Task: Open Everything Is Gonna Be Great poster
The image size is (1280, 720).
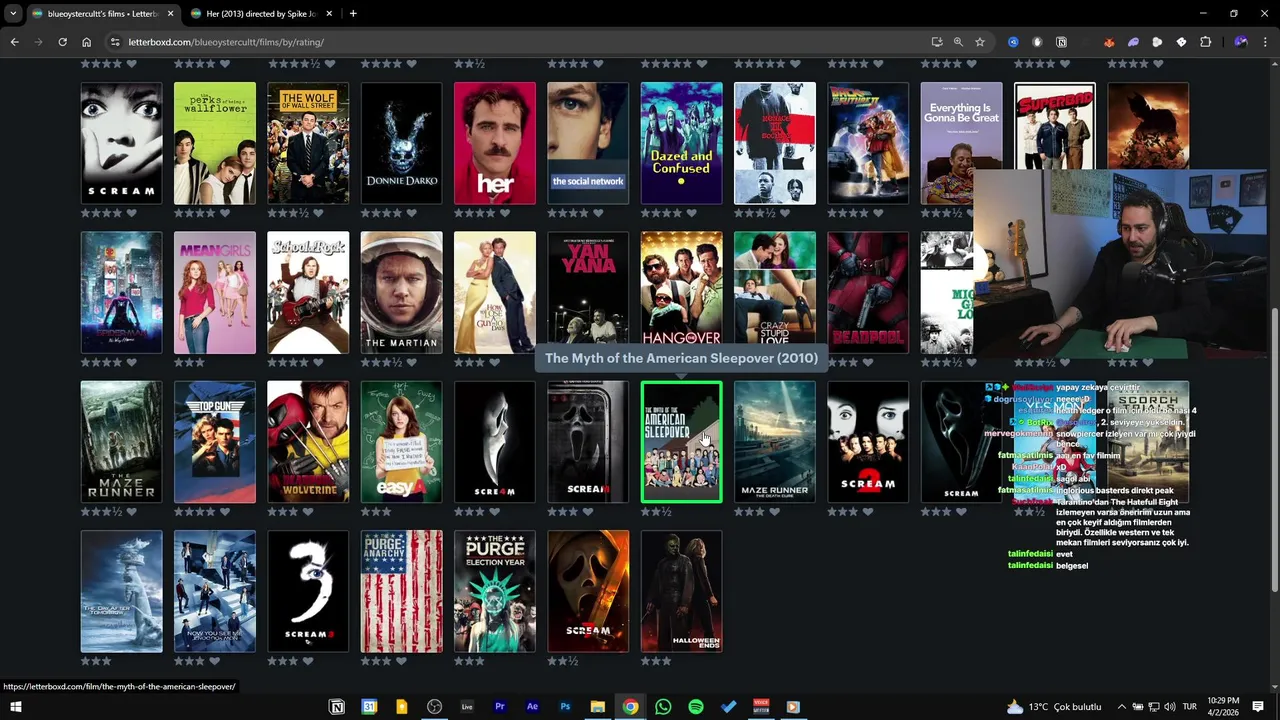Action: pyautogui.click(x=961, y=143)
